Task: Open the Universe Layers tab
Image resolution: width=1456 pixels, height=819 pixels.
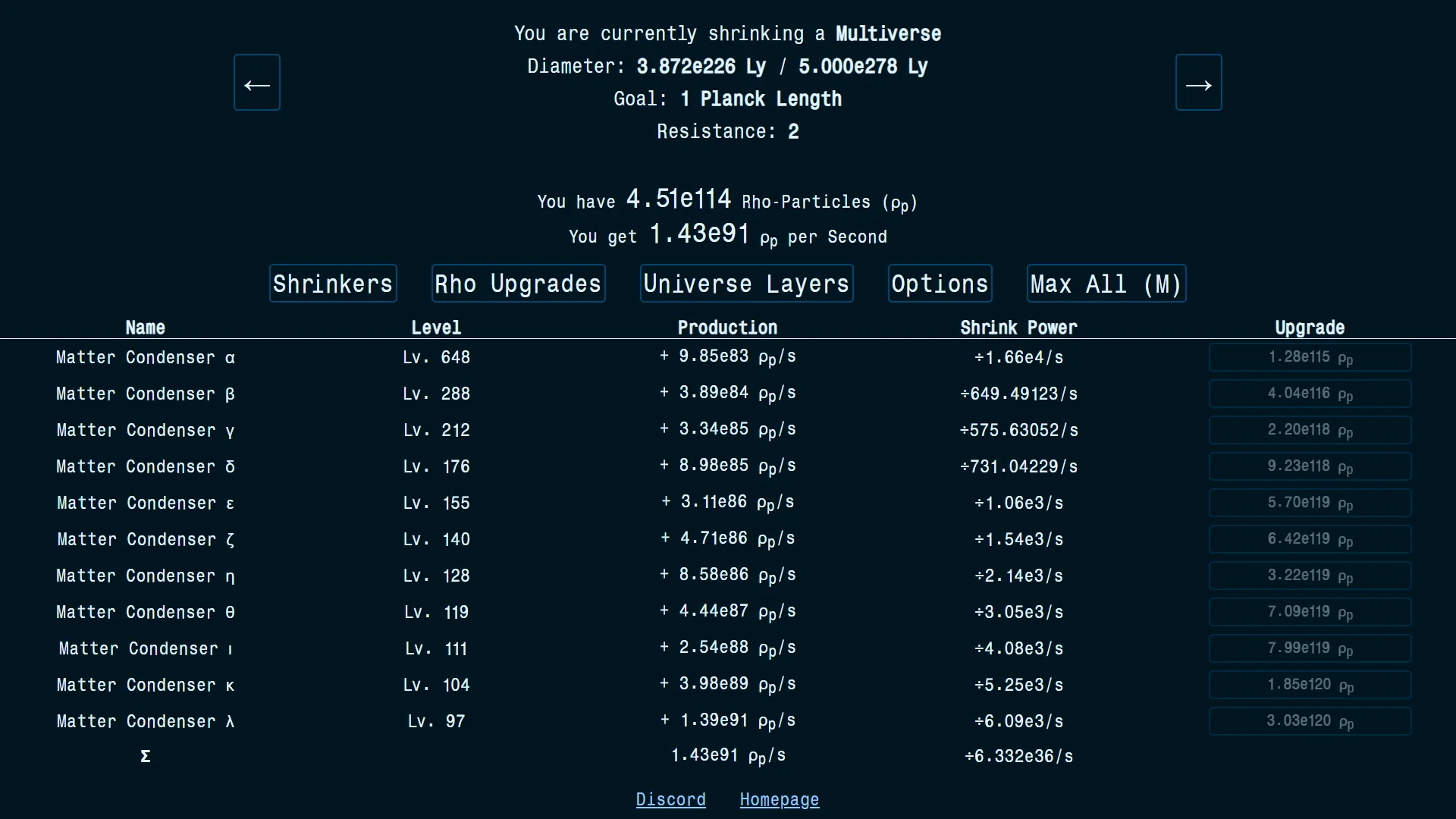Action: (746, 284)
